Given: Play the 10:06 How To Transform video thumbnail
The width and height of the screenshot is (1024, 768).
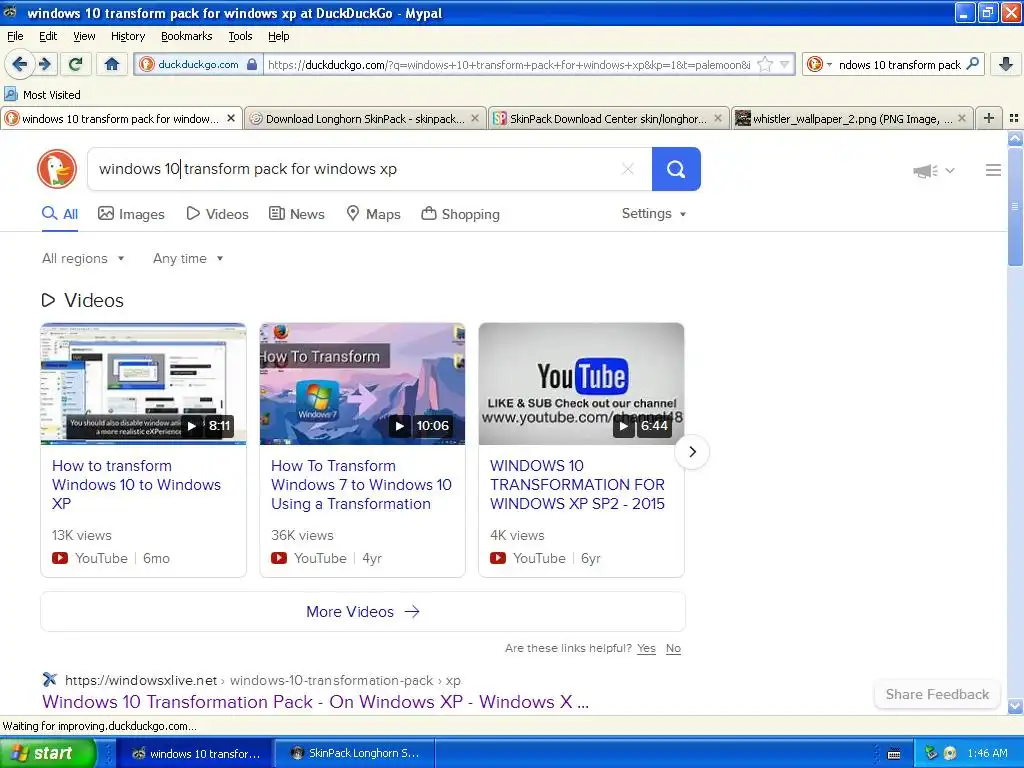Looking at the screenshot, I should 362,384.
